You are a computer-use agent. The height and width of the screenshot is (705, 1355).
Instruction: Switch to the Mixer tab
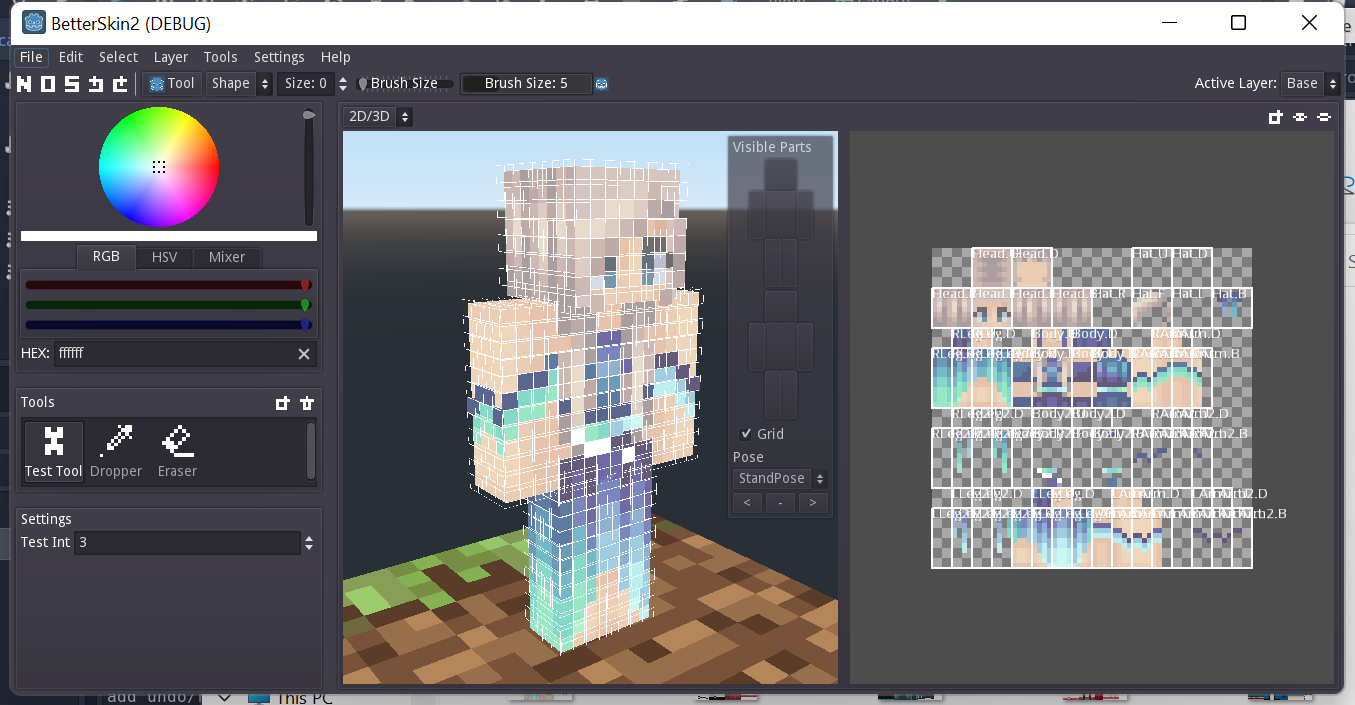tap(227, 257)
